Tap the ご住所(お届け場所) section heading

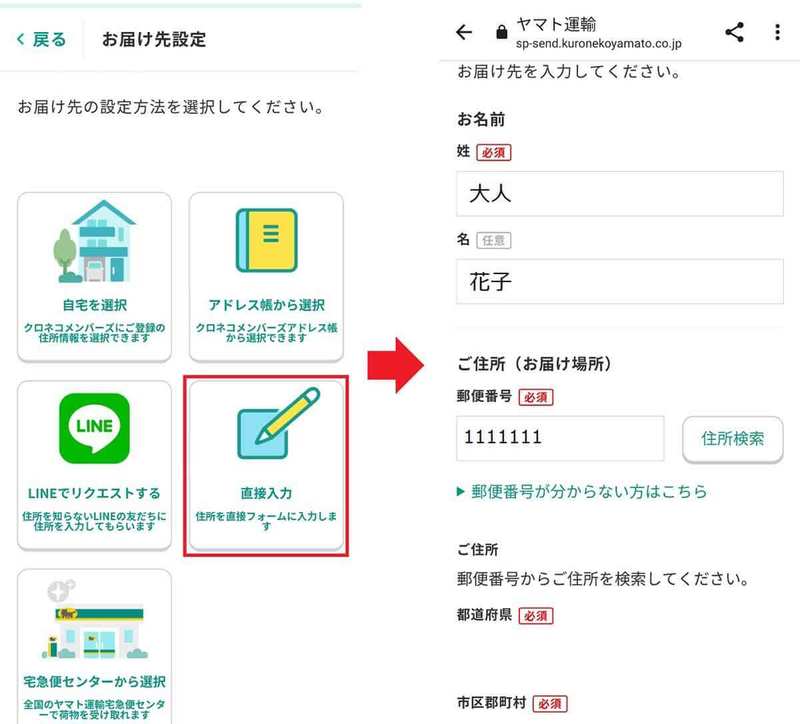click(534, 364)
